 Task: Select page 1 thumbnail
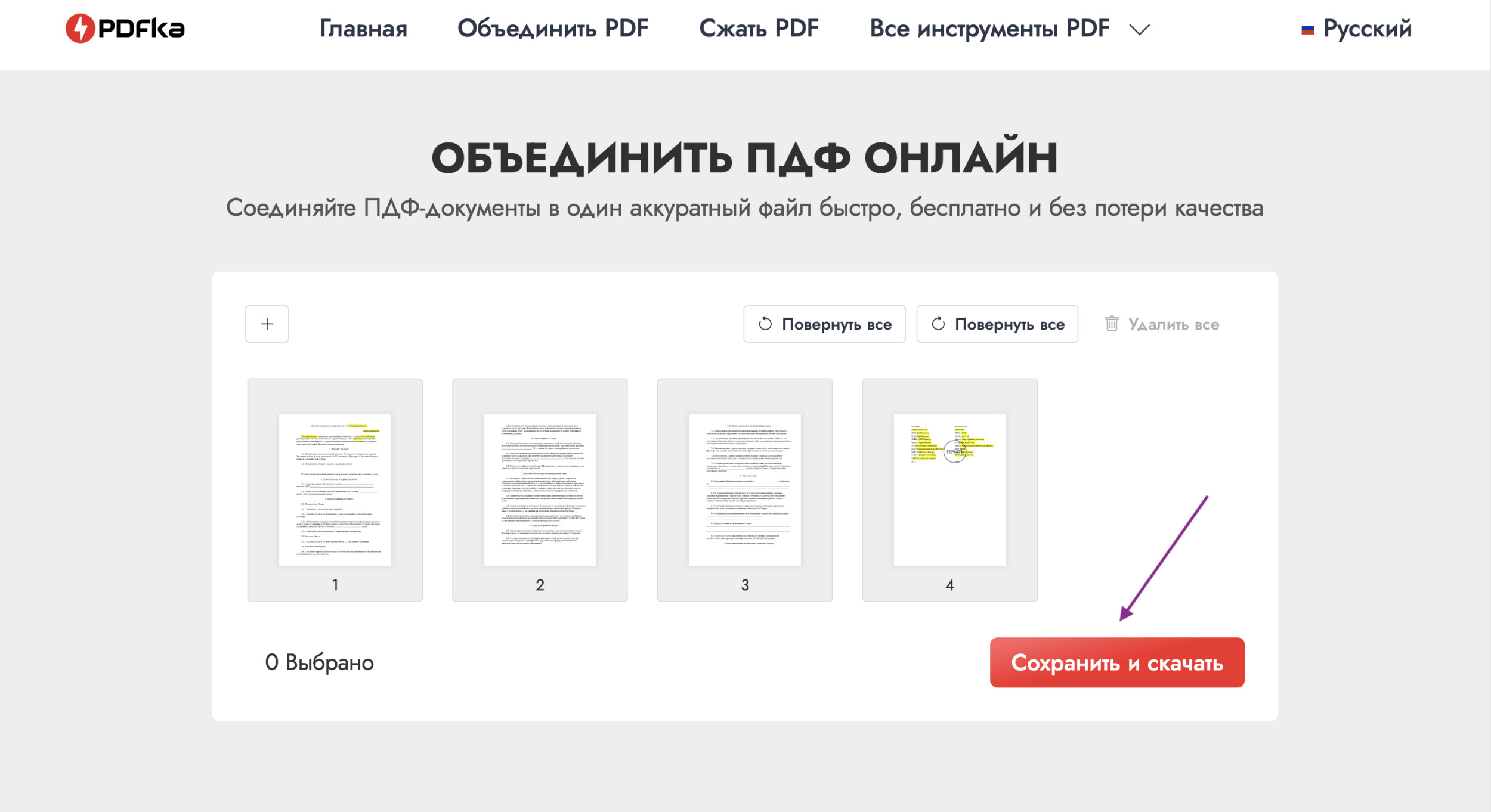[335, 489]
